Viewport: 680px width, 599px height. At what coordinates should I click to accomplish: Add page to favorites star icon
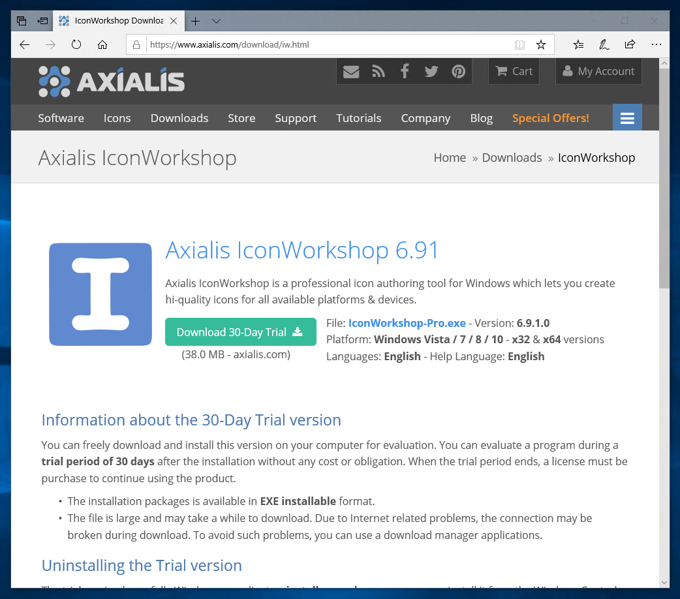pos(541,45)
